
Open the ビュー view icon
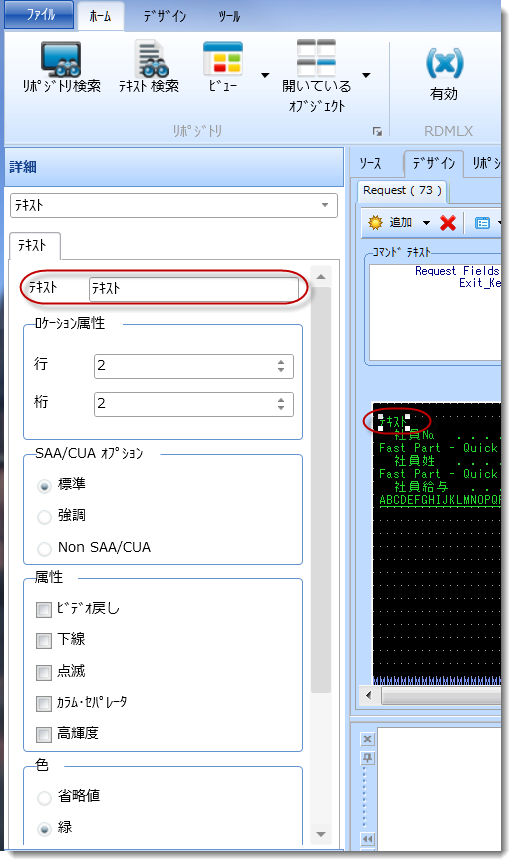pos(223,58)
